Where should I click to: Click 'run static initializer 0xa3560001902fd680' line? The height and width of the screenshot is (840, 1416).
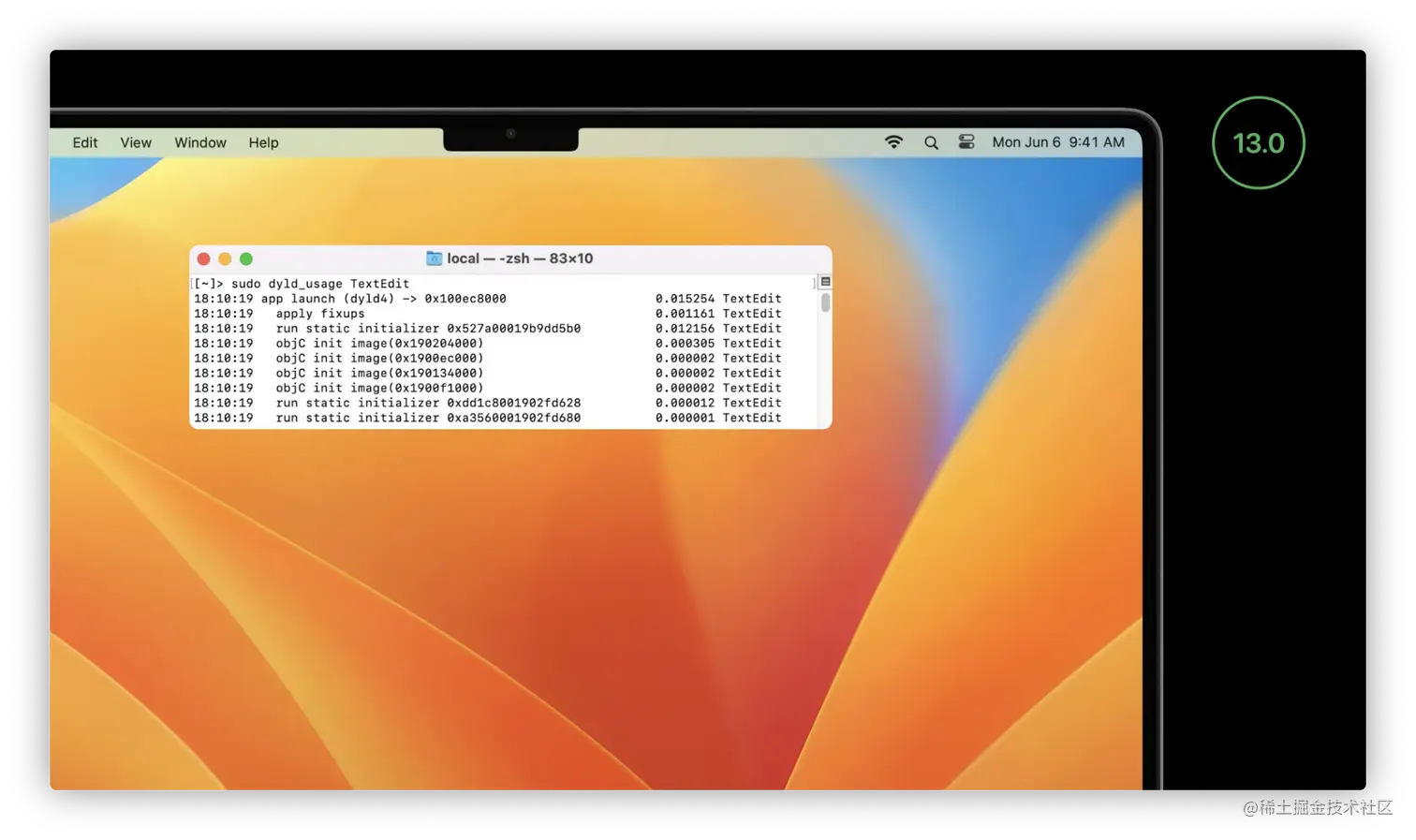tap(487, 419)
